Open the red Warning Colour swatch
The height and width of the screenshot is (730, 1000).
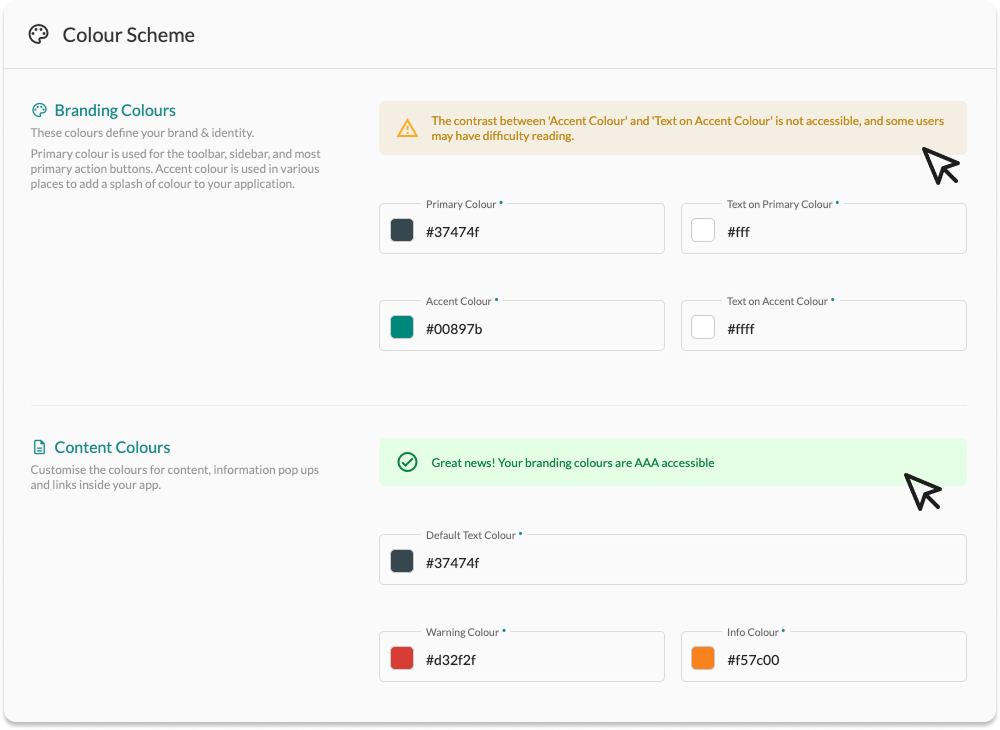point(402,658)
